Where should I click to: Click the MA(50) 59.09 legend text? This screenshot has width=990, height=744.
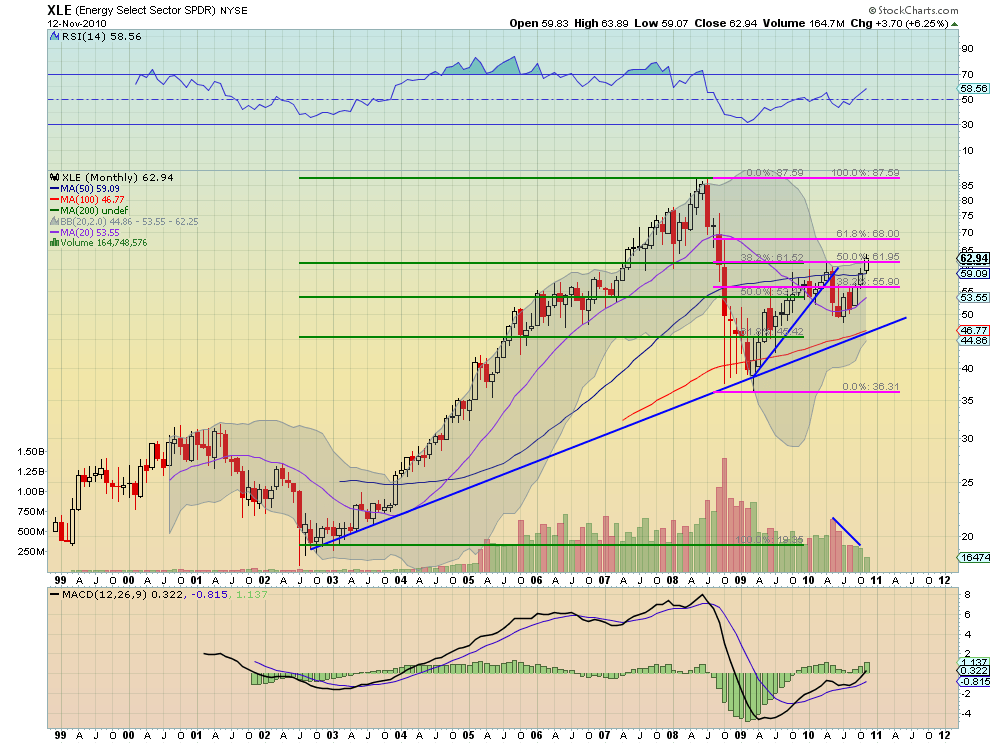(x=90, y=189)
